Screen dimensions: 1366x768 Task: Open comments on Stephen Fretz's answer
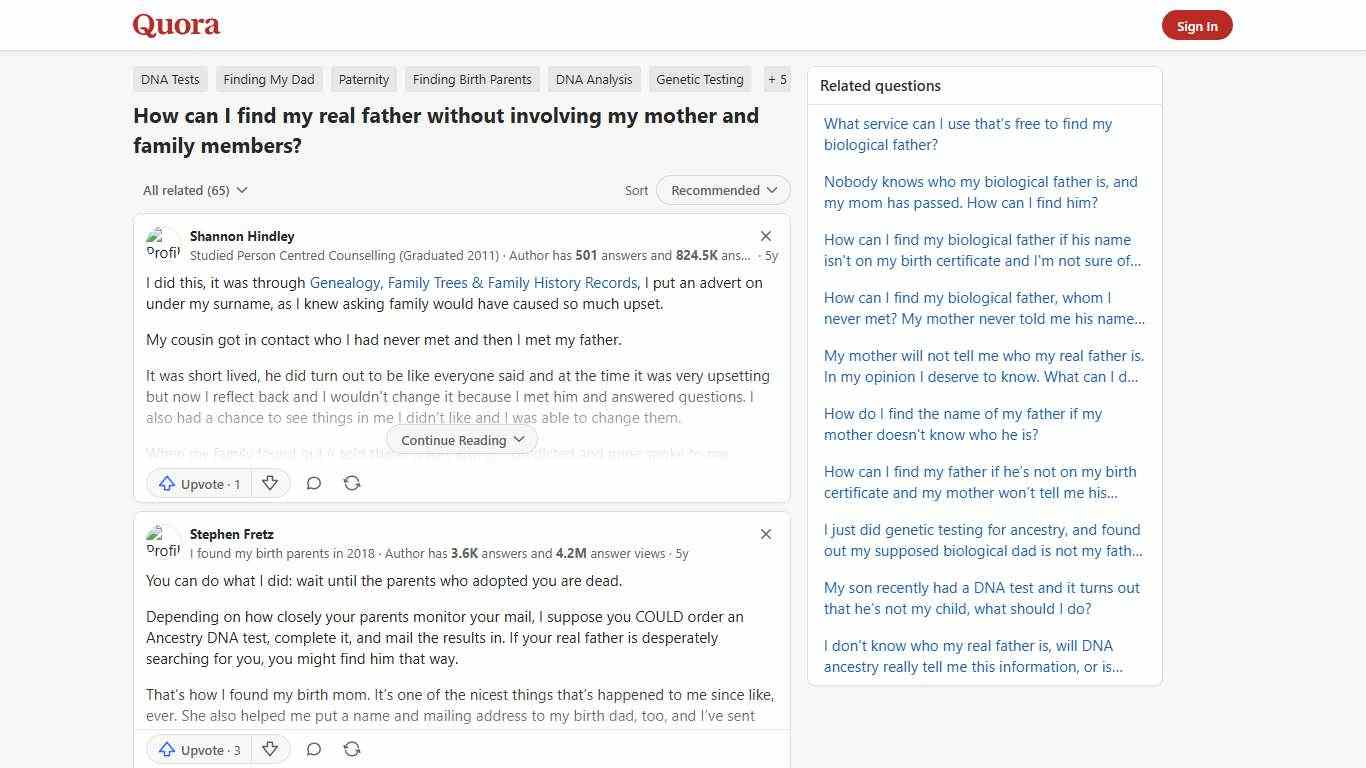point(313,749)
